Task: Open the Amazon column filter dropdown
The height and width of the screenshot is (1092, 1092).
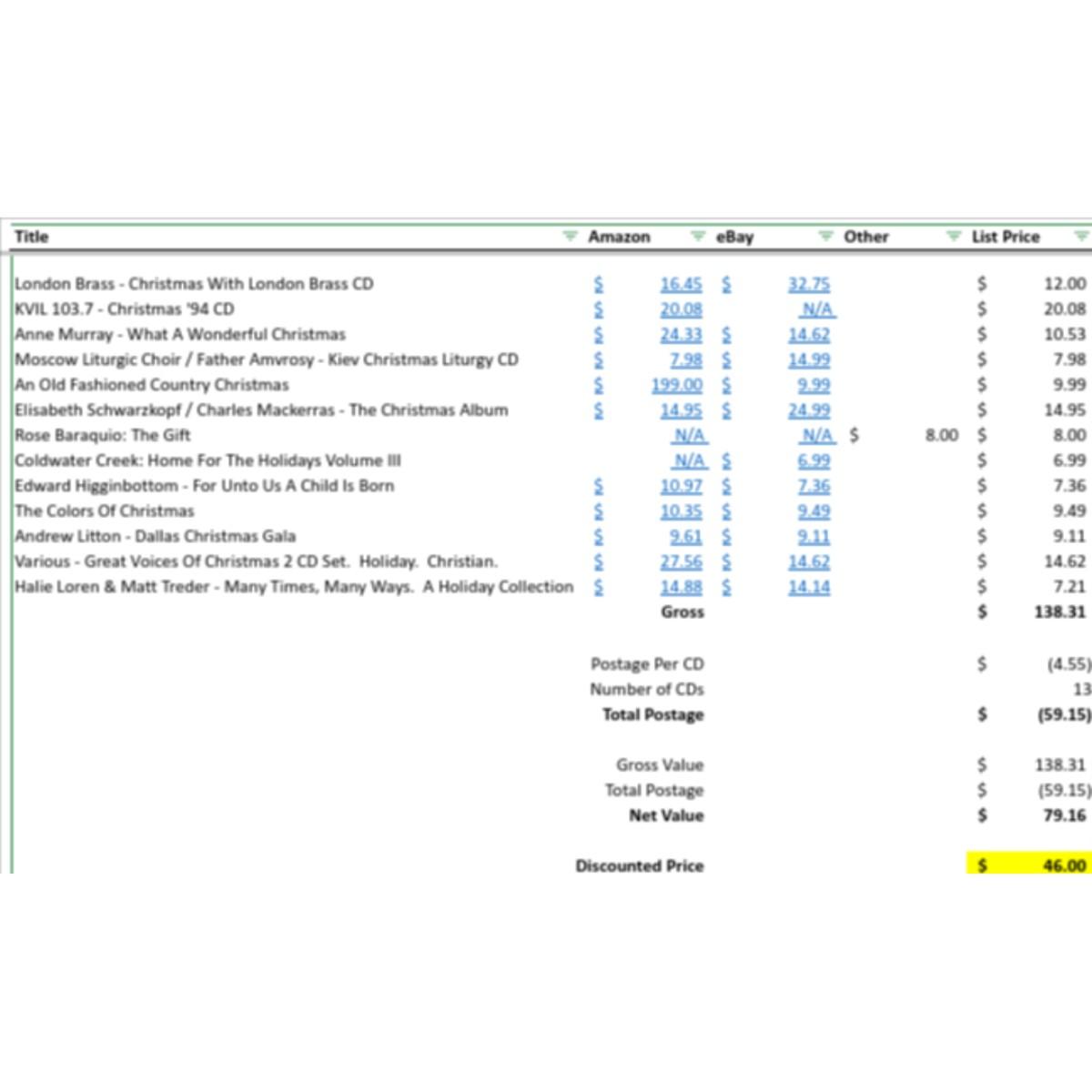Action: pos(697,237)
